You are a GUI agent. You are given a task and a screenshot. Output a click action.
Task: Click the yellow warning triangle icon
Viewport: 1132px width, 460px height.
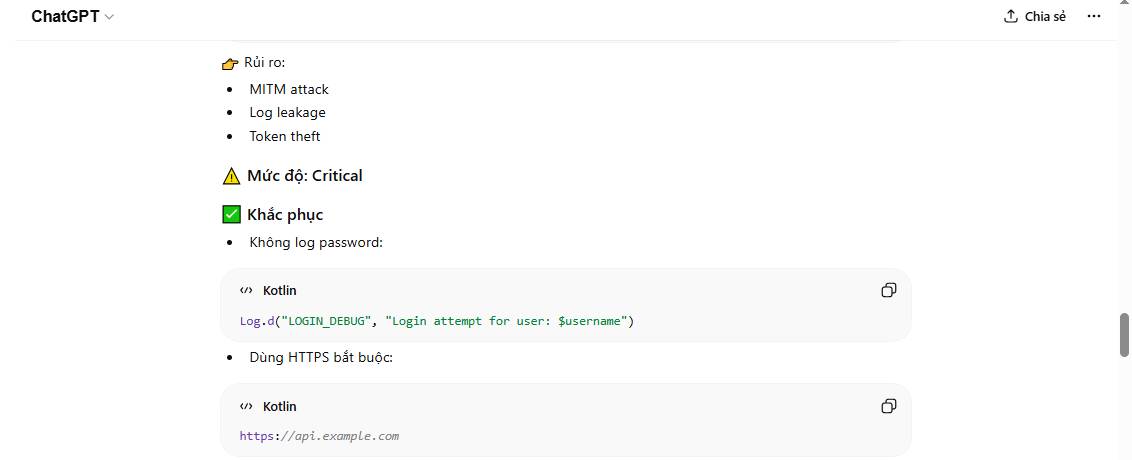[231, 176]
